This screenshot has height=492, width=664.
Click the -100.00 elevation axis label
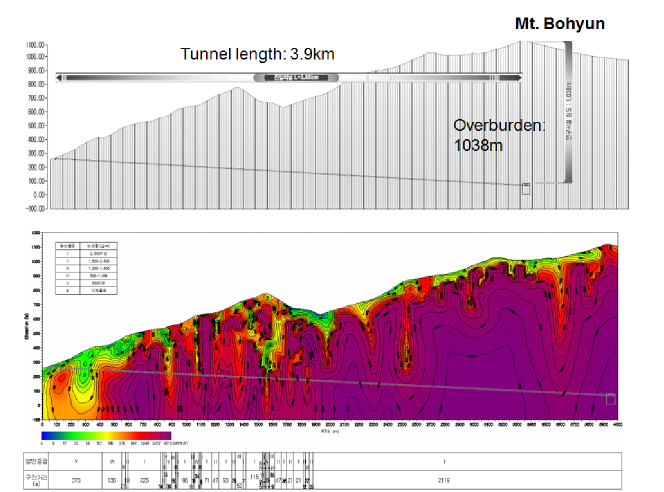(x=35, y=209)
